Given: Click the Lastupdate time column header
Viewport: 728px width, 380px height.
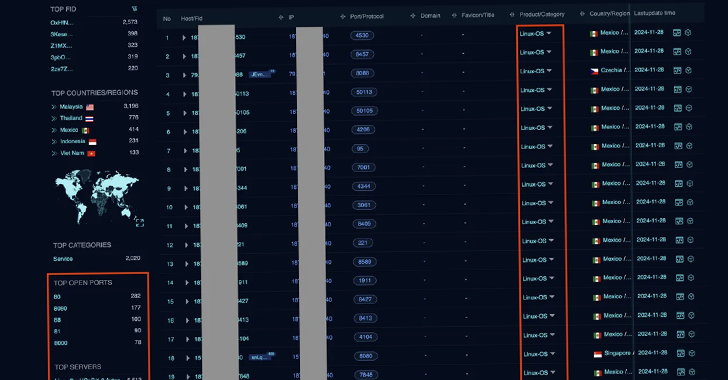Looking at the screenshot, I should coord(654,13).
